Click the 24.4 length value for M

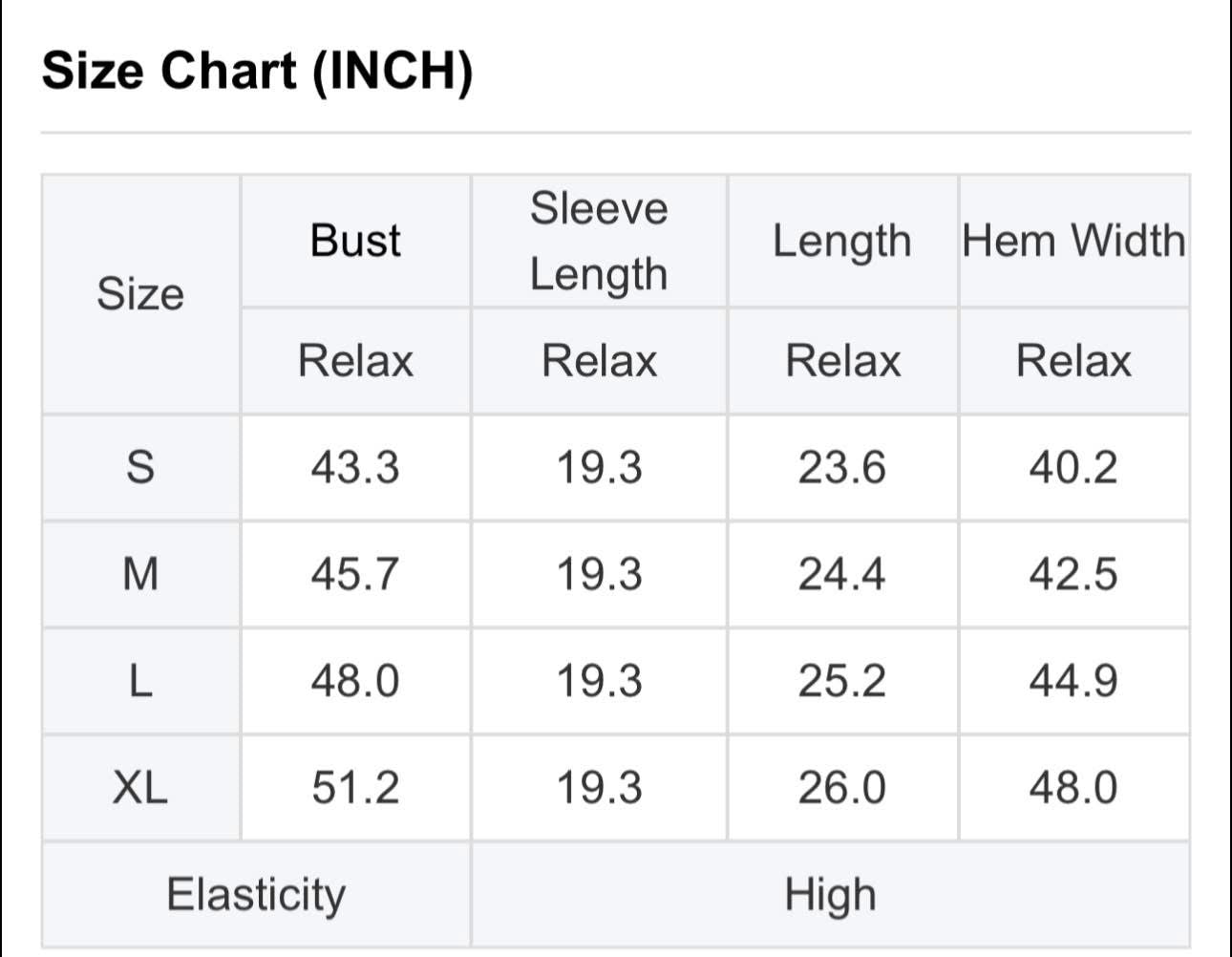(x=842, y=575)
